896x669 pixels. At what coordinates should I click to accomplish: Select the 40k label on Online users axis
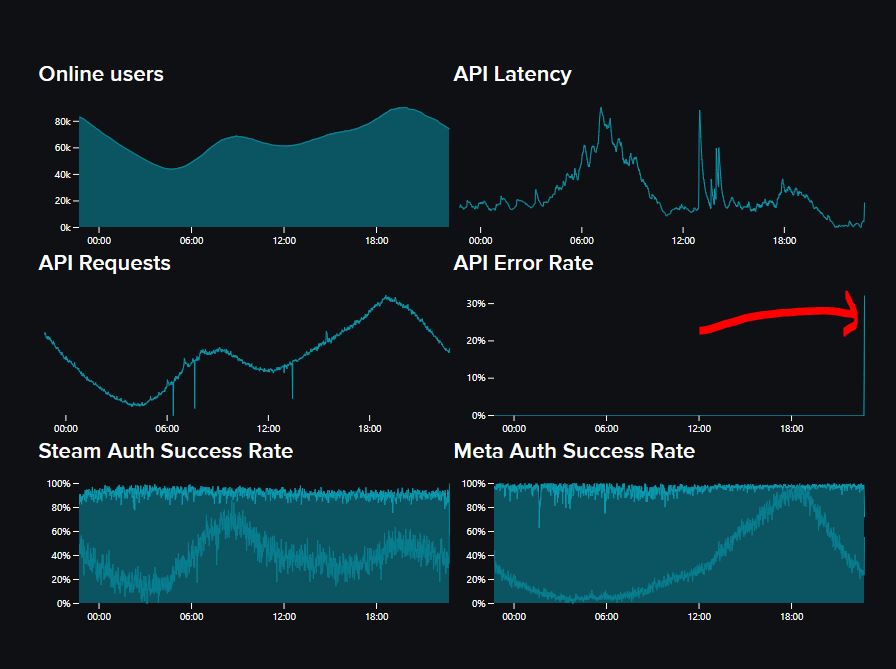pos(63,174)
